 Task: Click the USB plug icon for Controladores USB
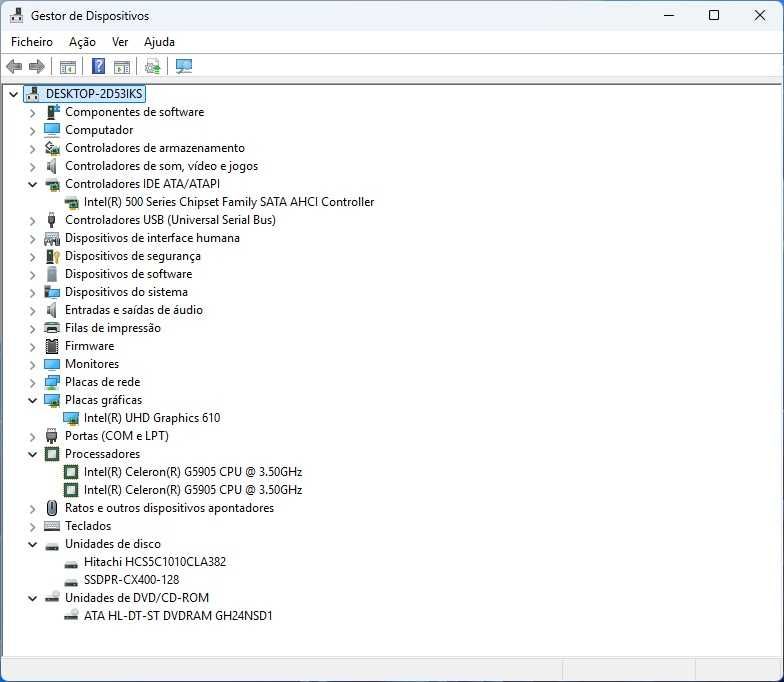(x=52, y=220)
